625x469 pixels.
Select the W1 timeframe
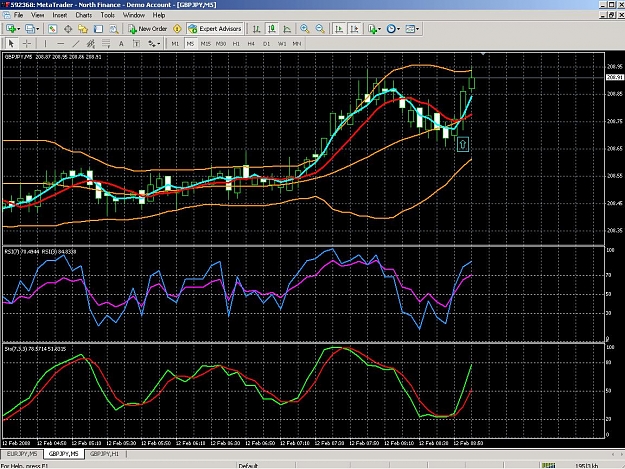(282, 43)
